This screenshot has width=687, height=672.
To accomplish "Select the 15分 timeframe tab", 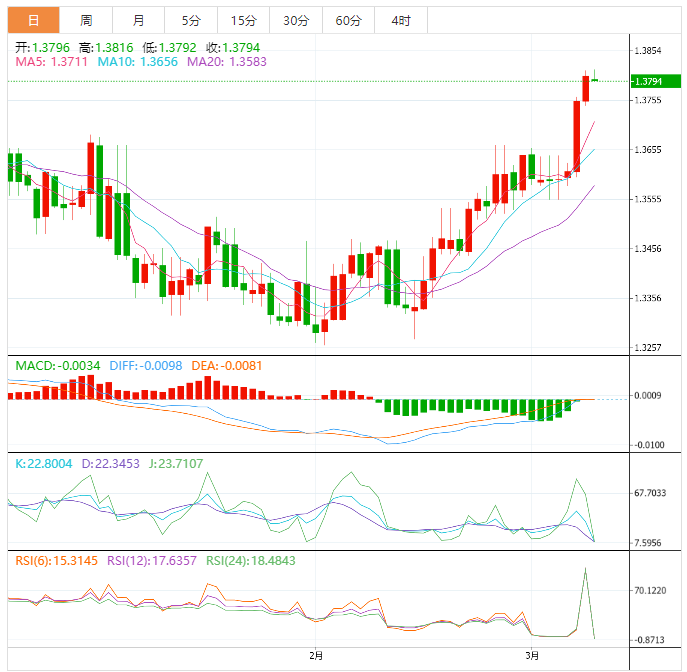I will click(x=243, y=20).
